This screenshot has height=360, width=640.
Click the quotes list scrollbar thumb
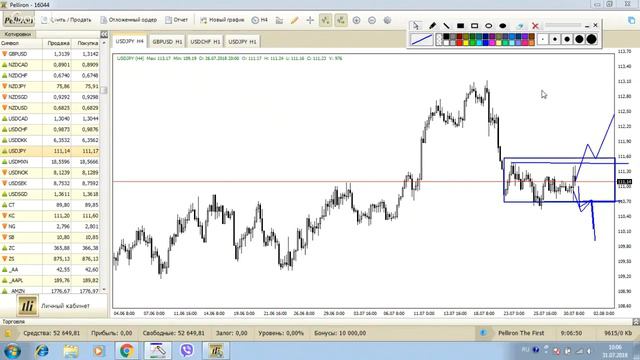coord(104,90)
